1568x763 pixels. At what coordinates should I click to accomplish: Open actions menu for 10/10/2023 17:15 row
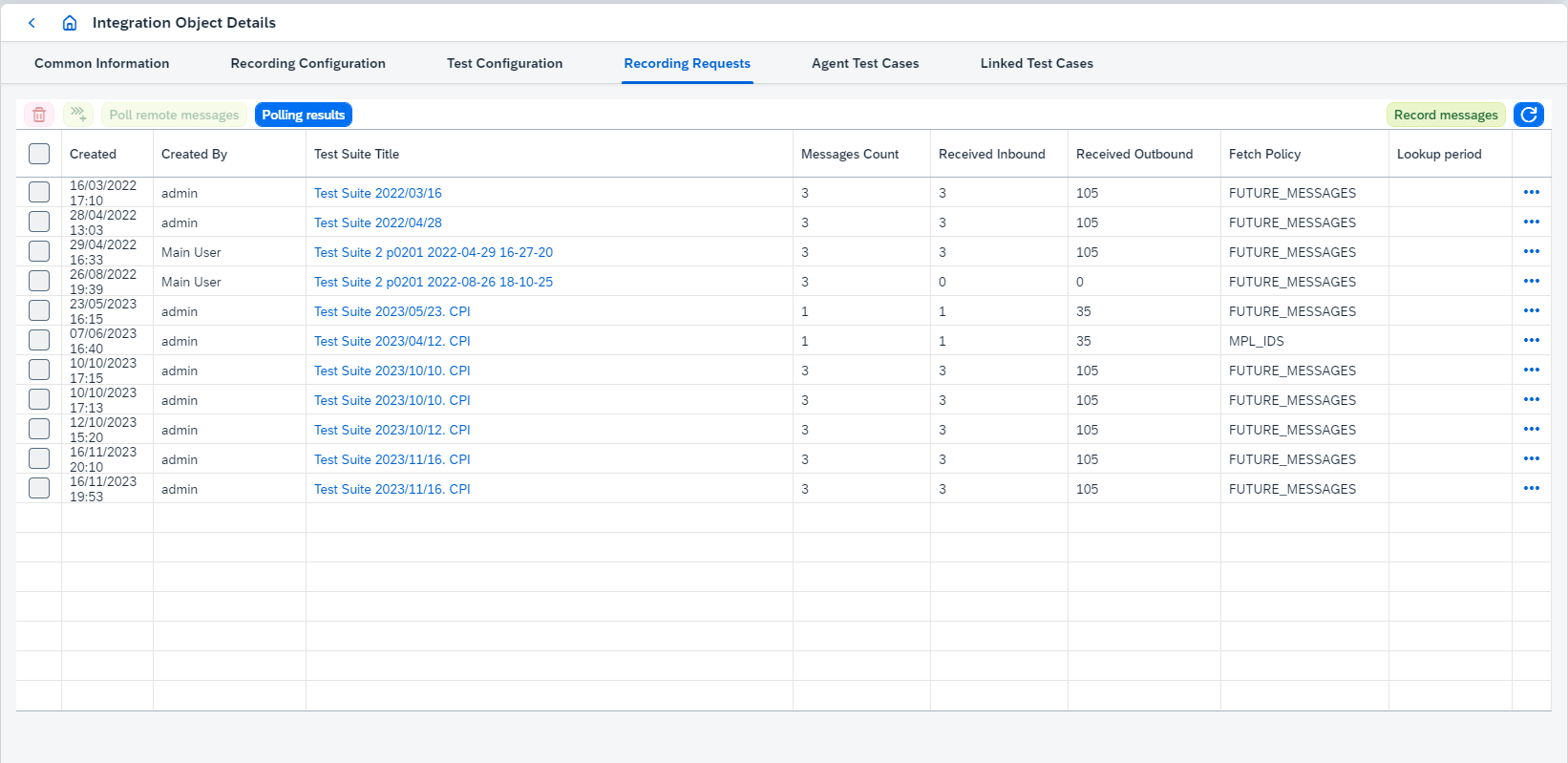pos(1532,370)
